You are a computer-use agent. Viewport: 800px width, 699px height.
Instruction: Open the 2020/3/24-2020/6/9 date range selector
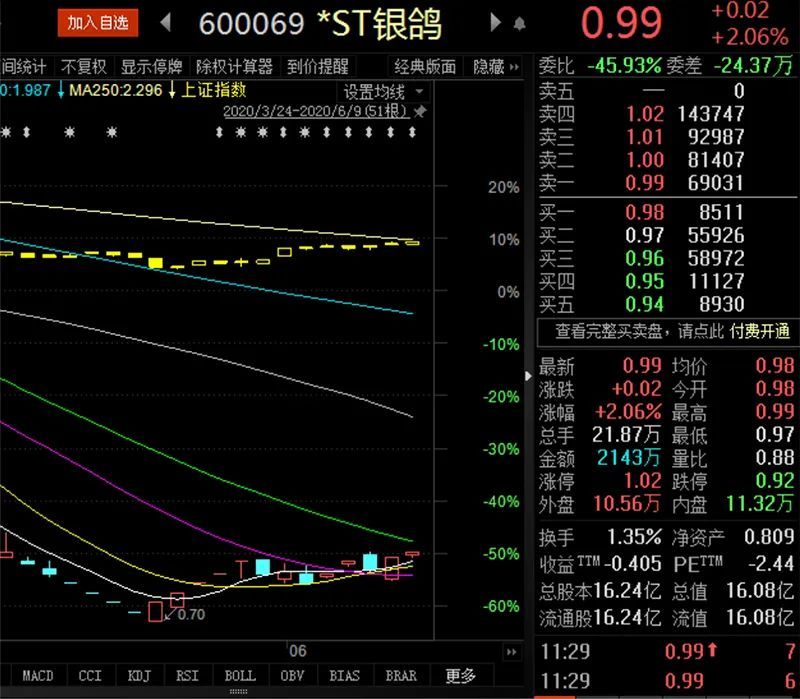coord(317,112)
